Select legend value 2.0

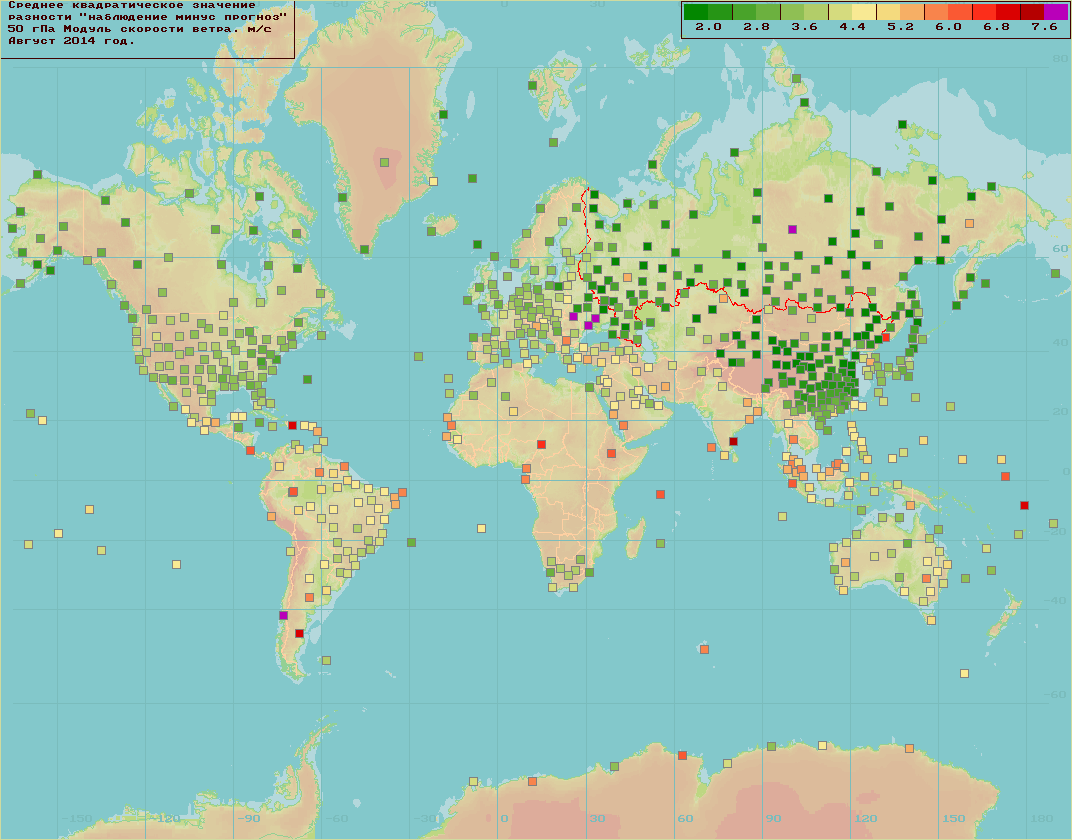708,27
